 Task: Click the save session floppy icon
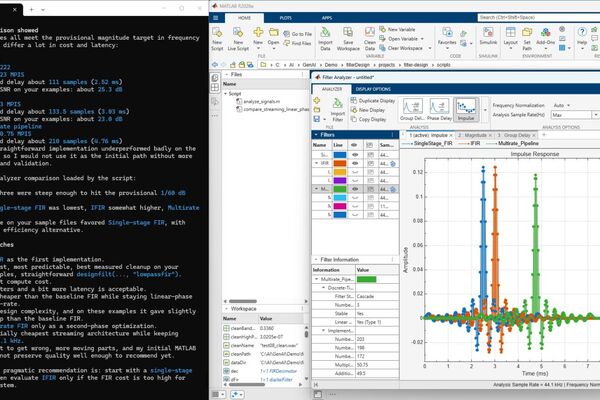317,119
